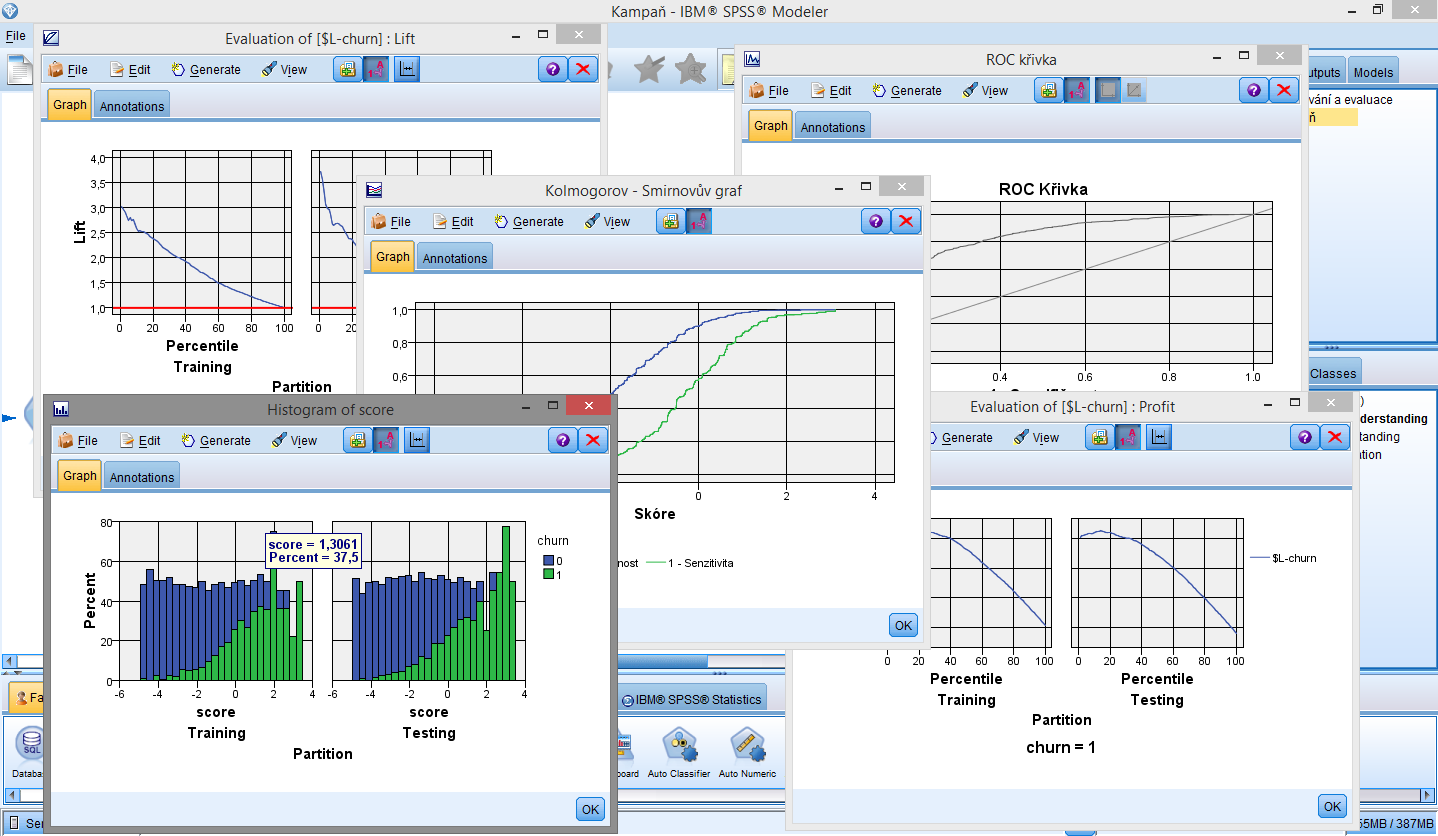Image resolution: width=1438 pixels, height=836 pixels.
Task: Select Annotations tab in ROC křivka window
Action: [x=832, y=127]
